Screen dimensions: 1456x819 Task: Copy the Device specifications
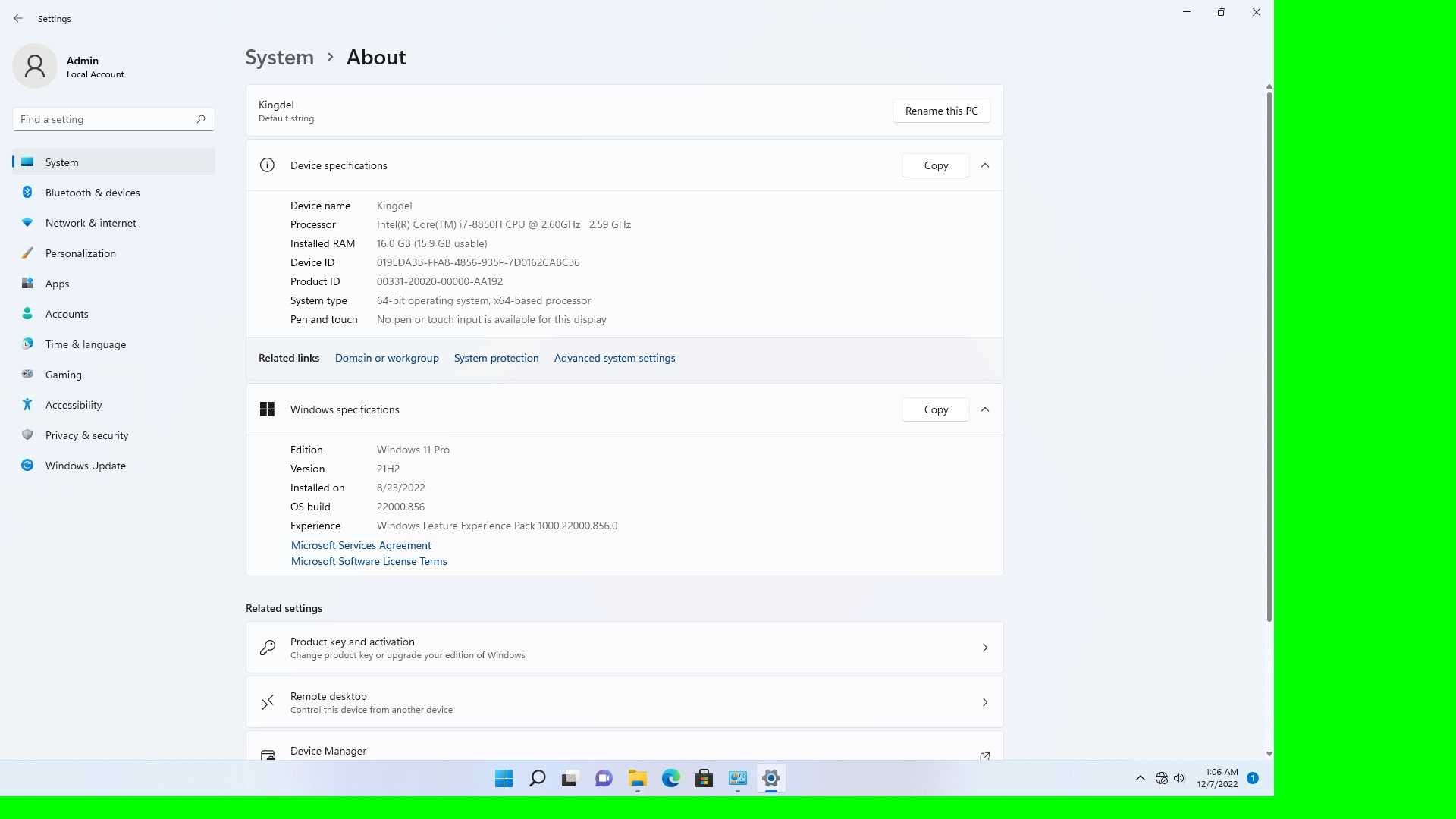936,165
